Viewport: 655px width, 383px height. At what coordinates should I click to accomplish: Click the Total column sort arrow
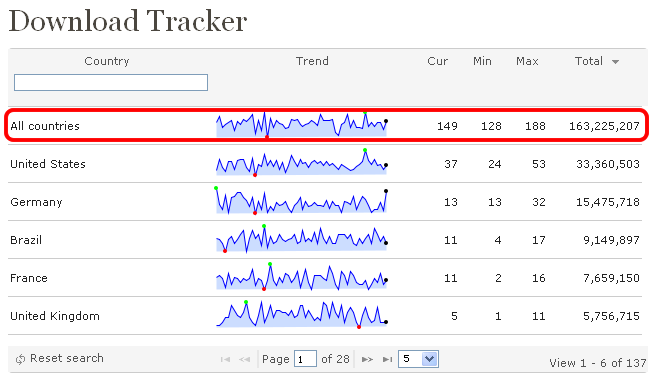(x=615, y=62)
